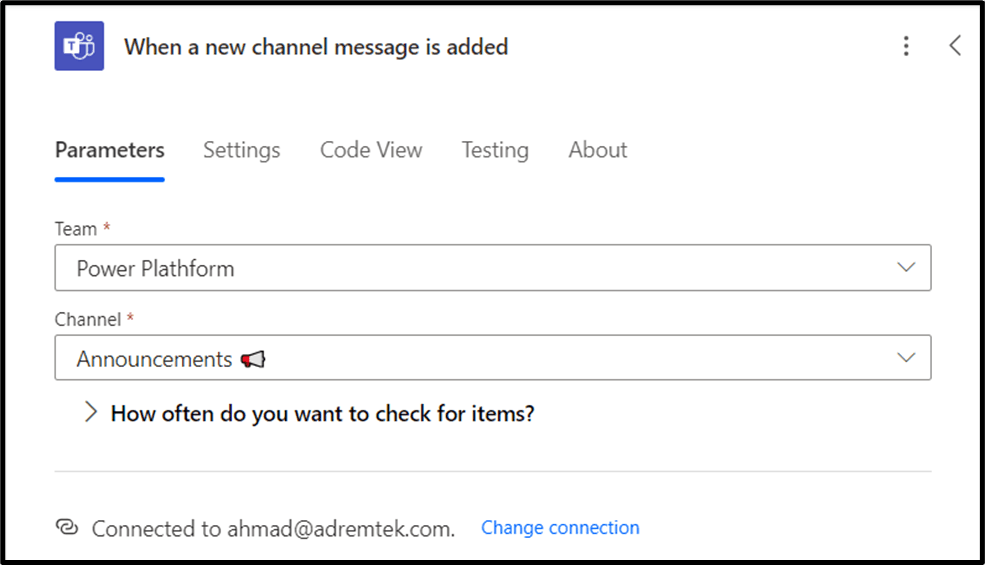Image resolution: width=985 pixels, height=565 pixels.
Task: Click the trigger title 'When a new channel message is added'
Action: [x=316, y=47]
